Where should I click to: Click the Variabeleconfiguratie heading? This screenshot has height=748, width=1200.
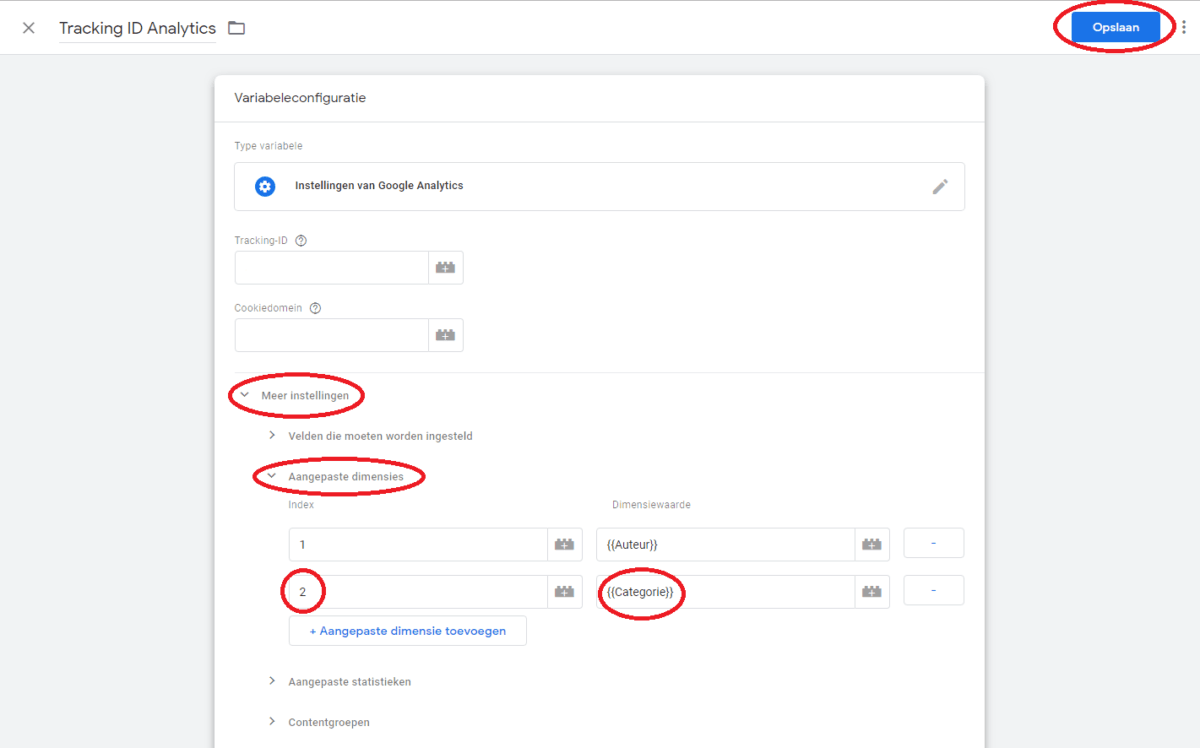(300, 98)
